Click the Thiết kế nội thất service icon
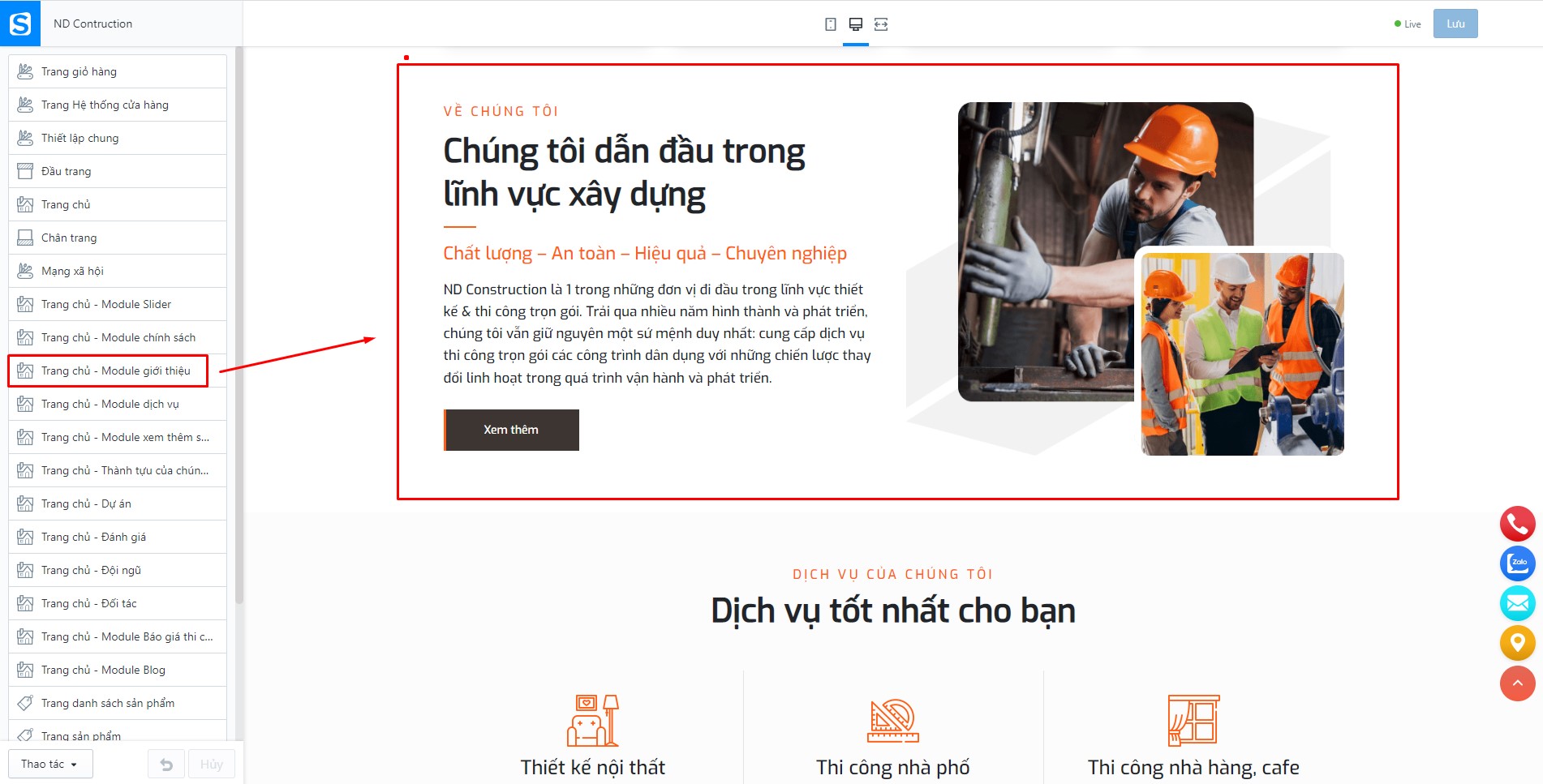The height and width of the screenshot is (784, 1543). [x=593, y=720]
